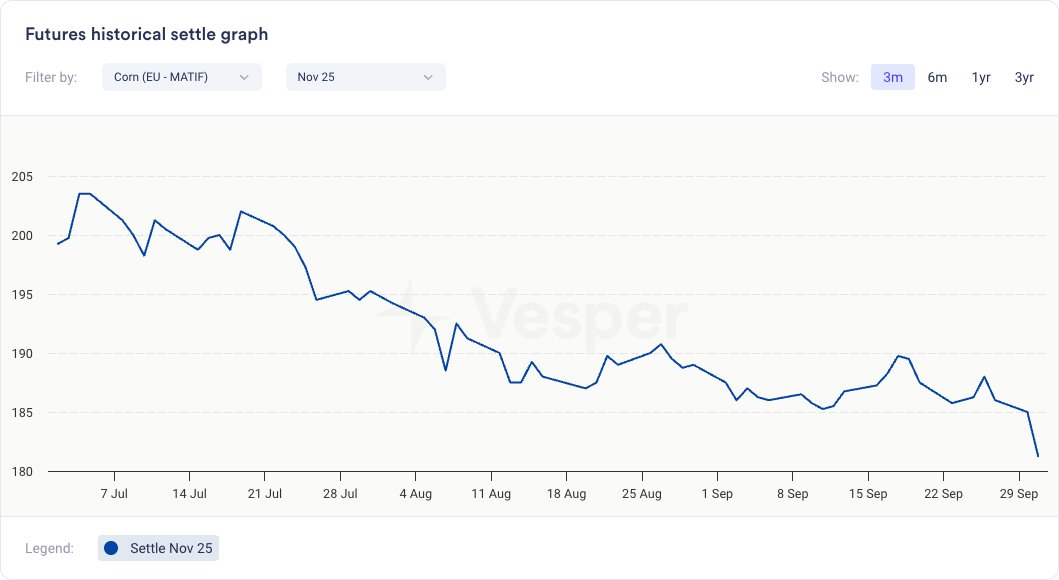Show the 1yr historical range
The height and width of the screenshot is (580, 1059).
tap(981, 77)
